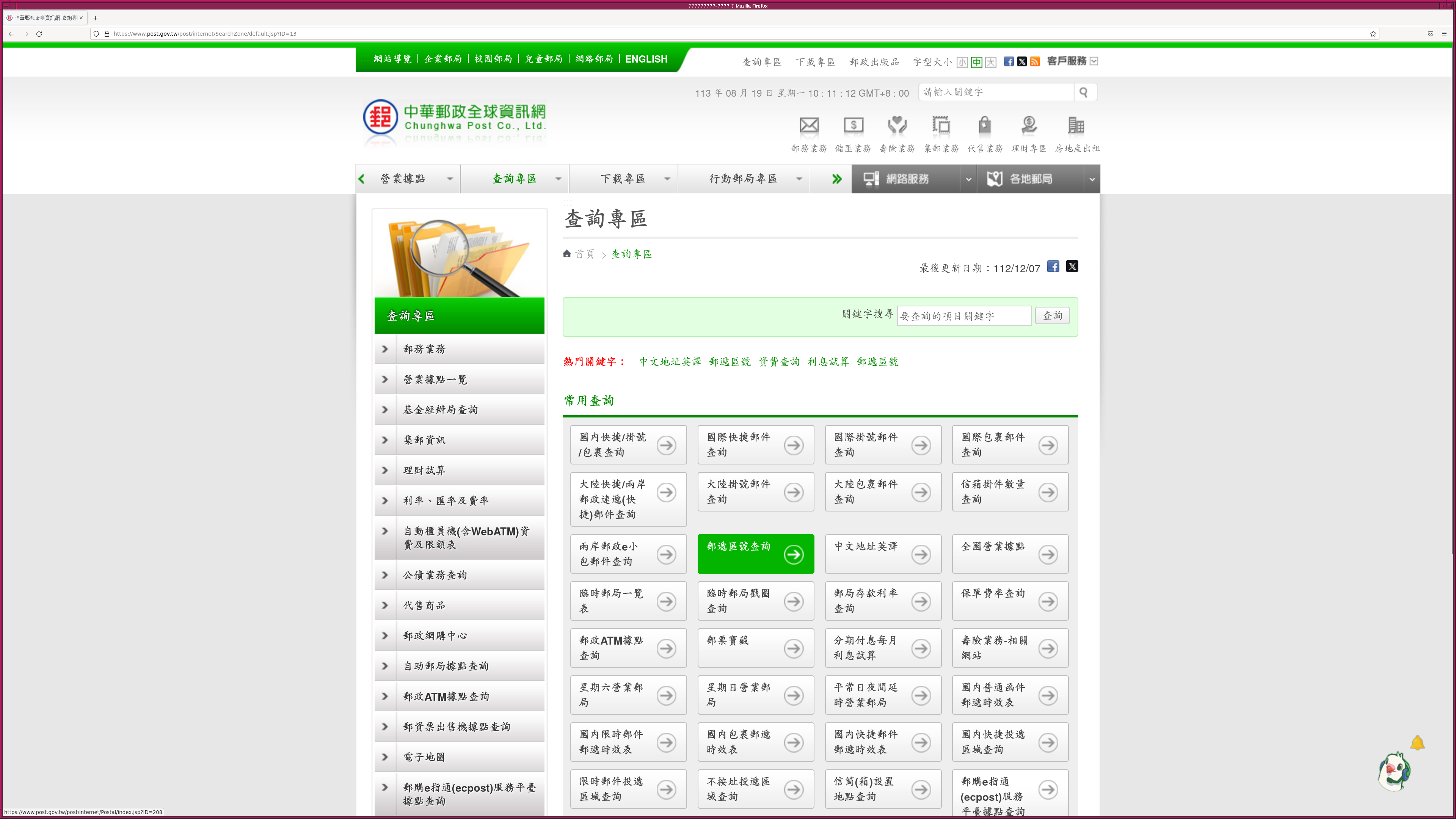
Task: Click the 房地產出租 building icon
Action: click(1076, 126)
